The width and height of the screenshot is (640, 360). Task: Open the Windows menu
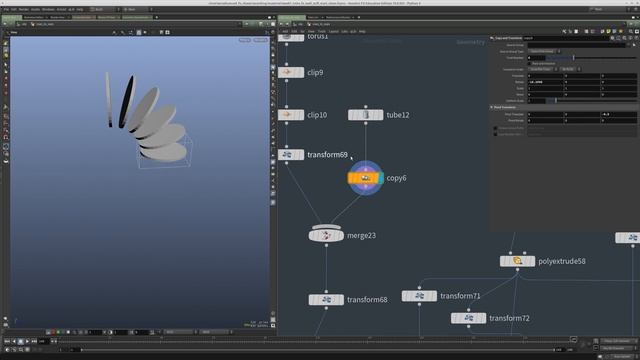(x=48, y=9)
